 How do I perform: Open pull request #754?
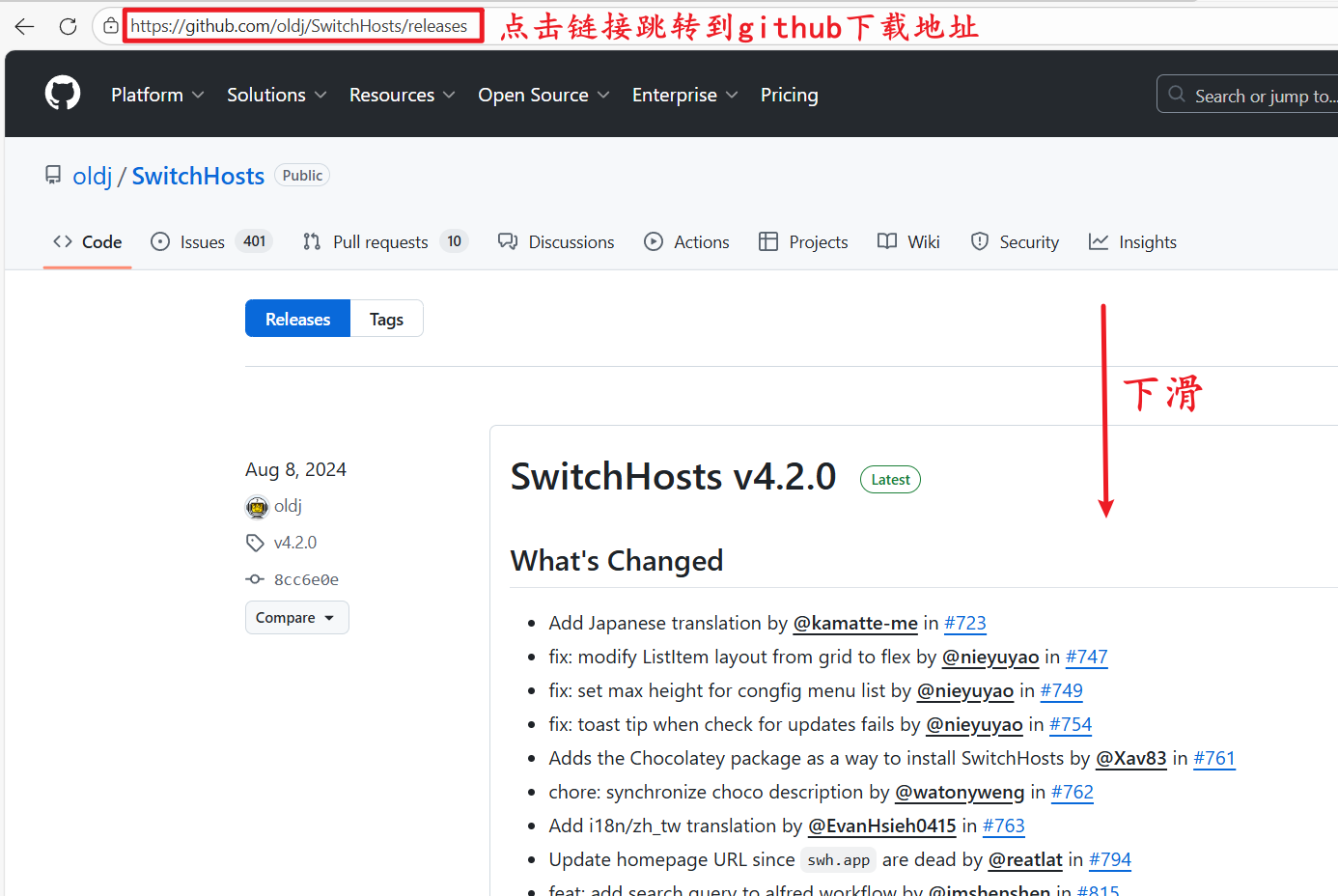click(1071, 724)
